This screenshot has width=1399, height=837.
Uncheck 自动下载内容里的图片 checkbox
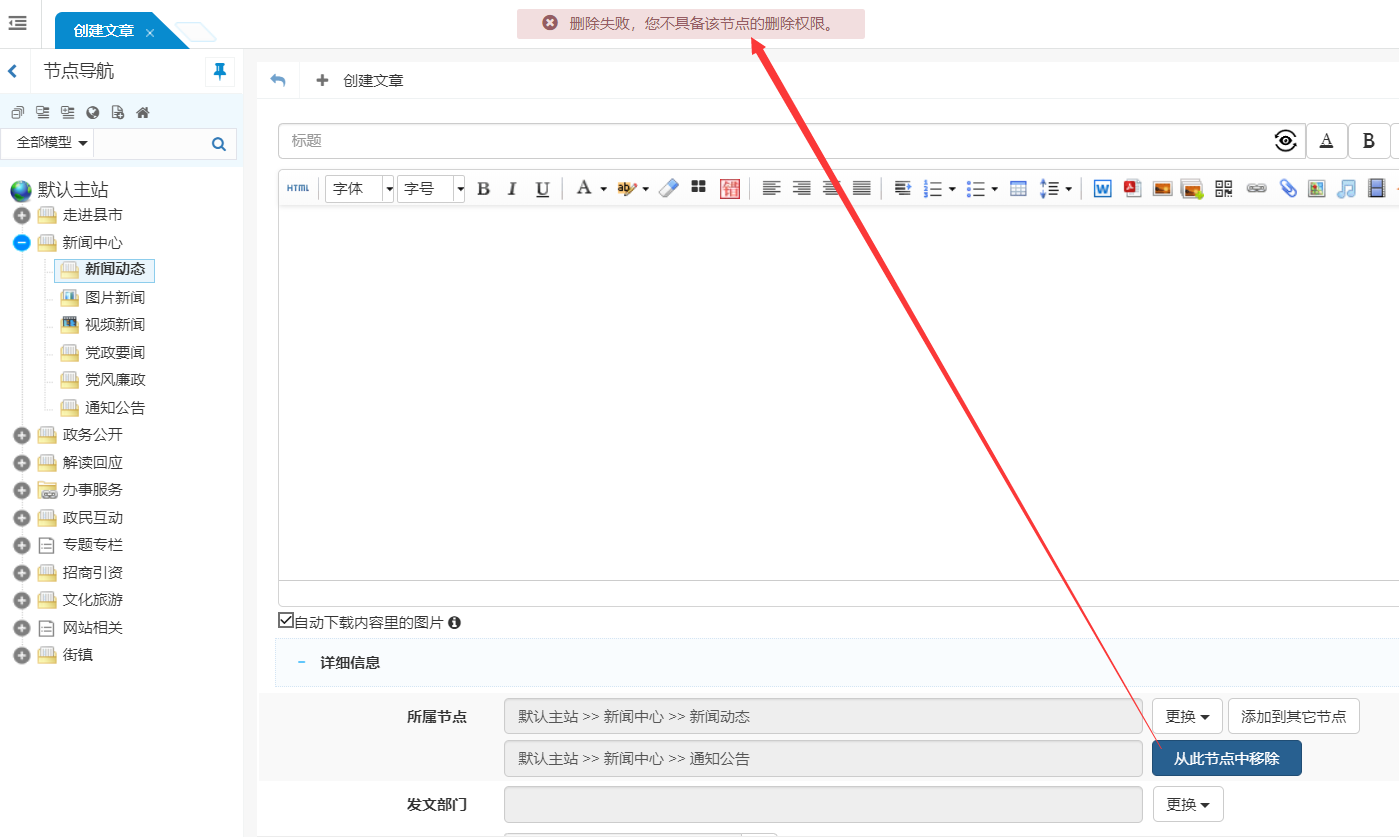pos(286,621)
